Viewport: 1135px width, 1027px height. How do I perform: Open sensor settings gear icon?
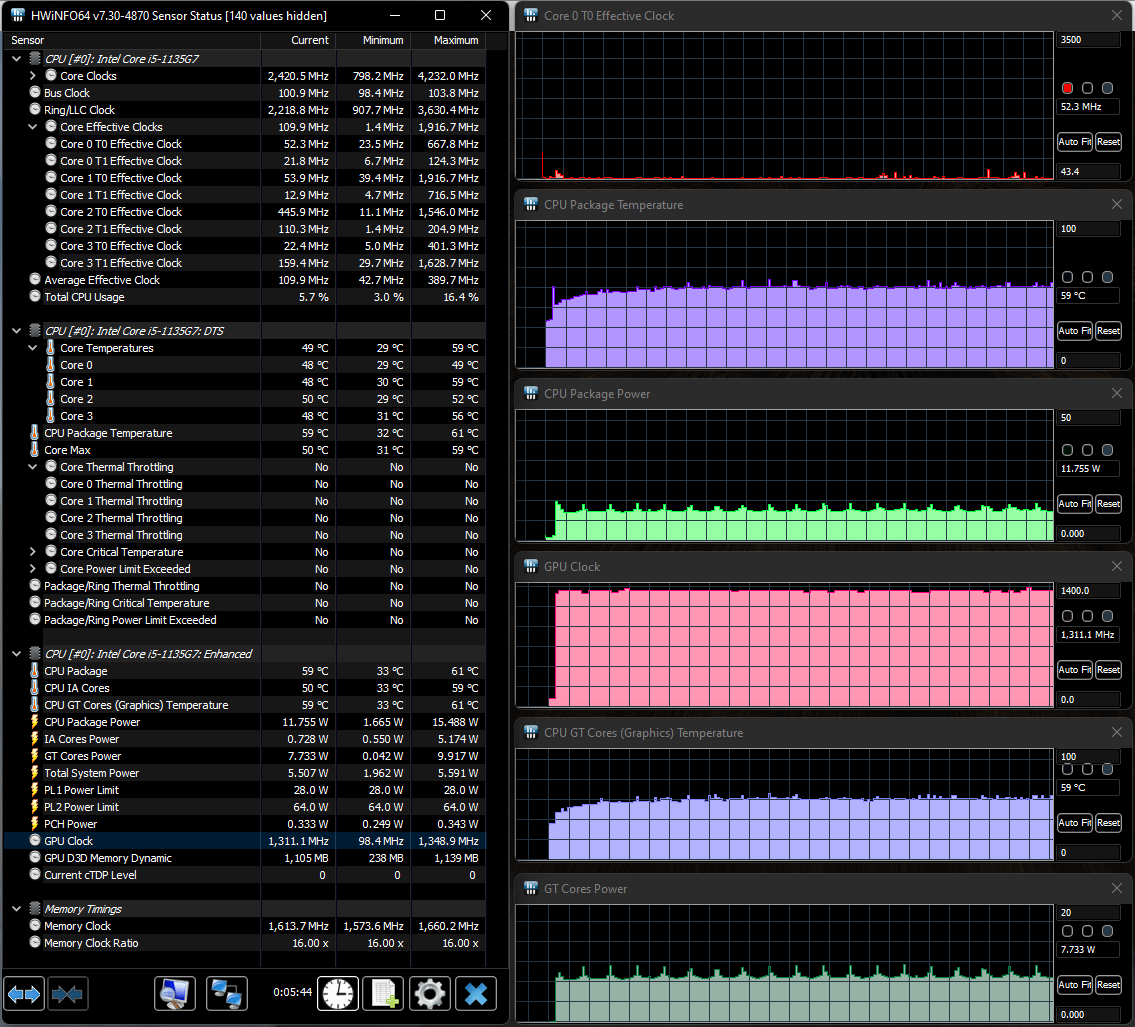[x=429, y=994]
